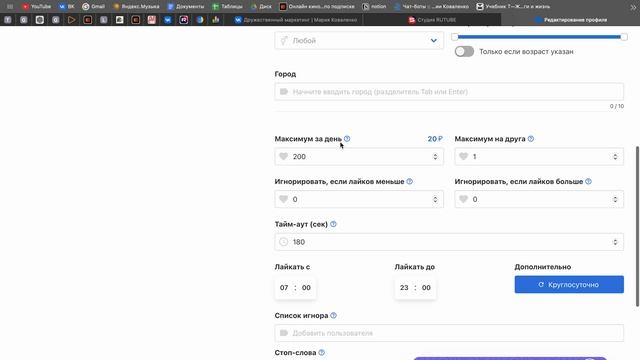Image resolution: width=640 pixels, height=360 pixels.
Task: Select the Лайкать с hours field 07
Action: [284, 288]
